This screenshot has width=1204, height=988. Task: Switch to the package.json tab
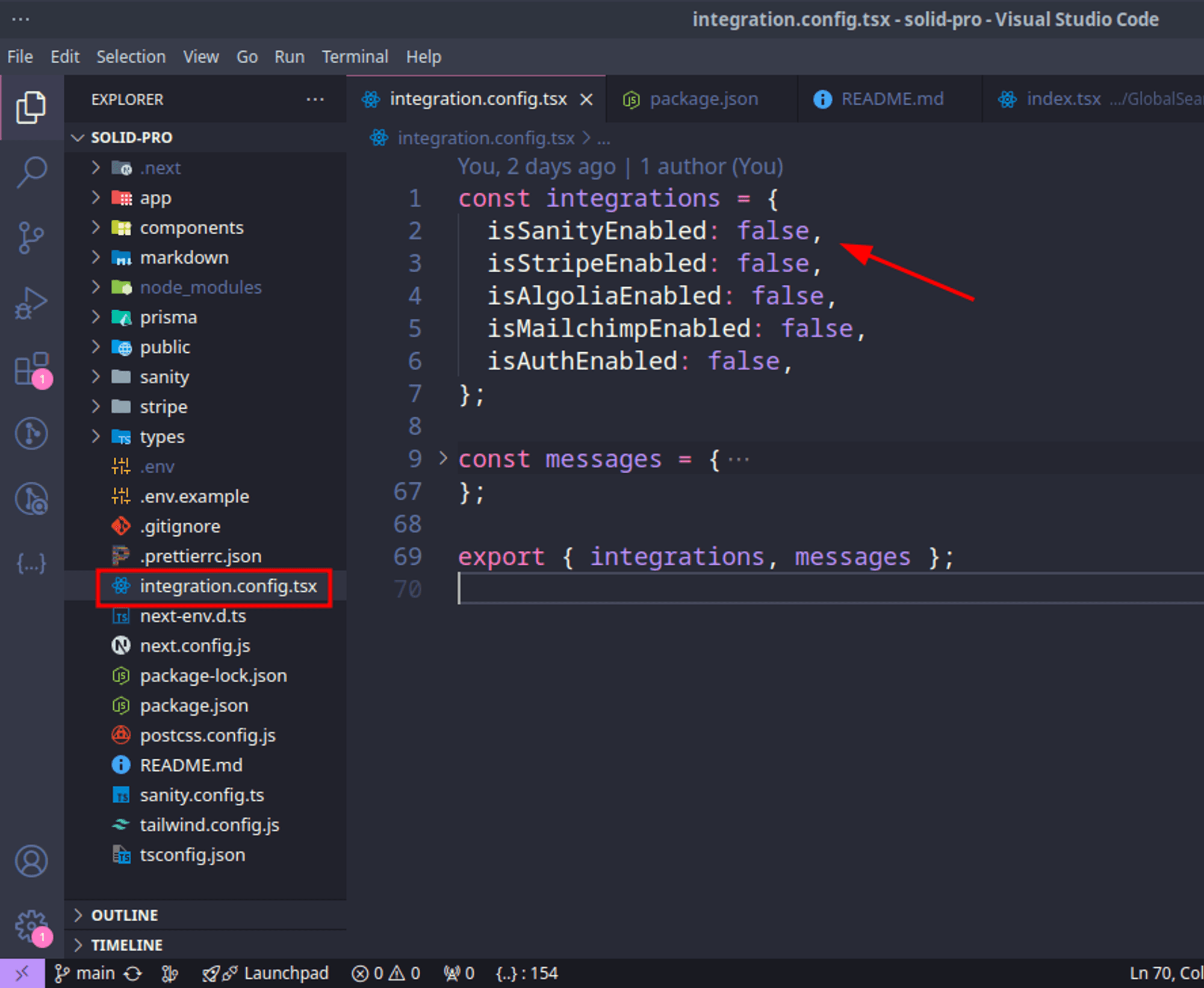(x=703, y=99)
